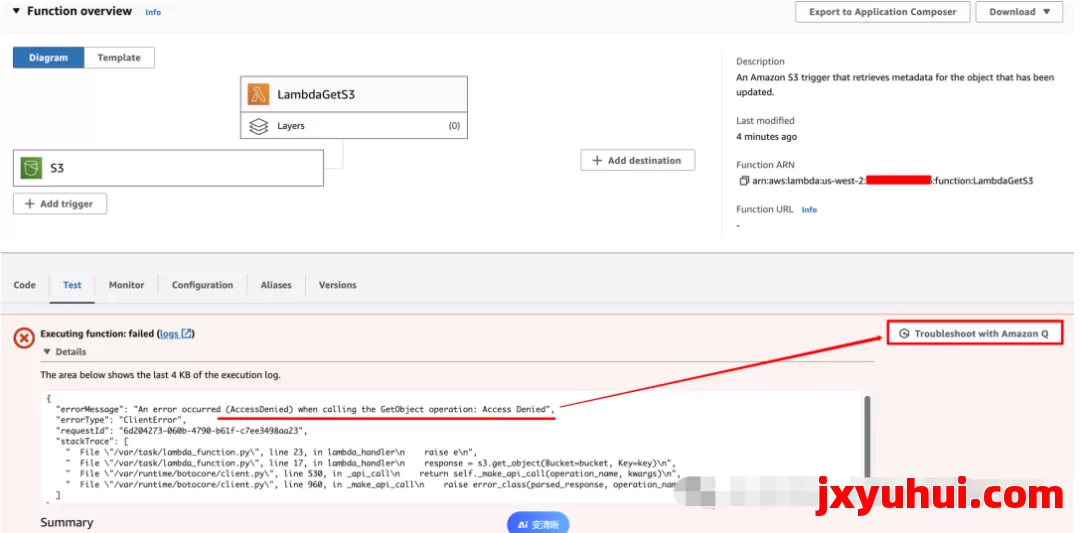The height and width of the screenshot is (533, 1080).
Task: Click the S3 bucket trigger icon
Action: pos(31,167)
